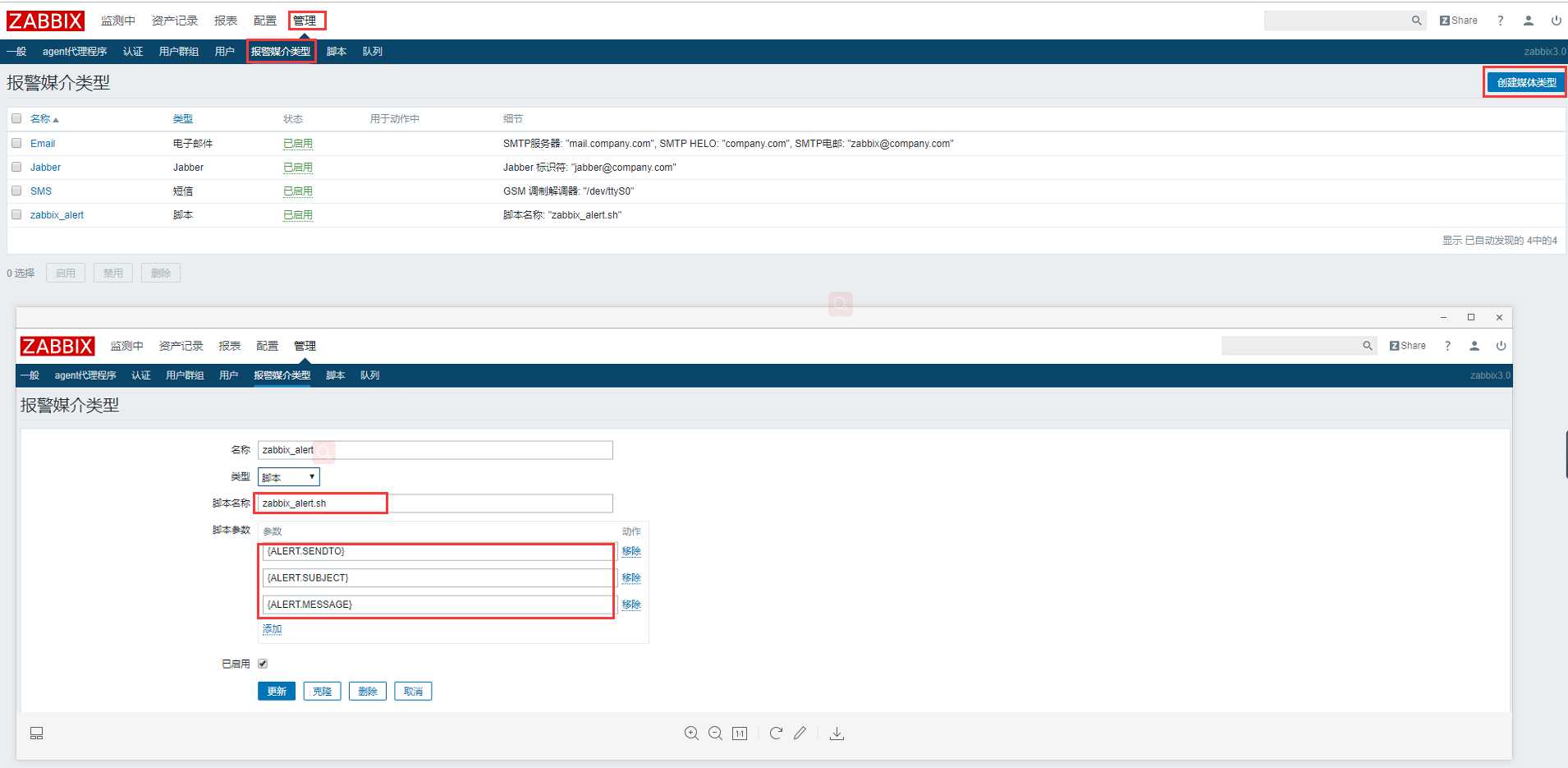Click the 1:1 actual size icon
The width and height of the screenshot is (1568, 768).
(740, 734)
